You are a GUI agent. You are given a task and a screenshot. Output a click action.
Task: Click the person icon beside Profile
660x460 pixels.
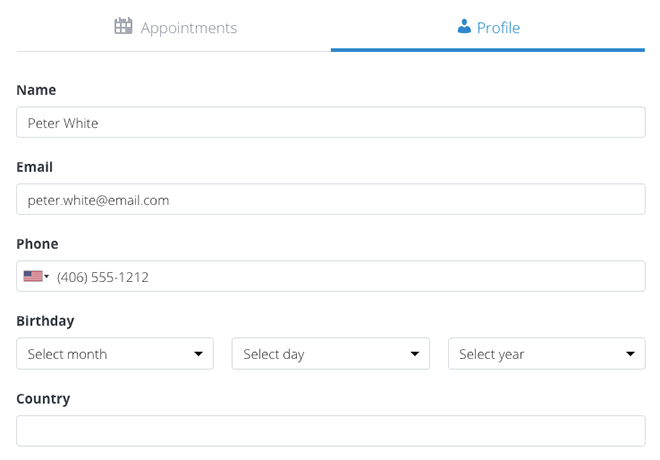pyautogui.click(x=464, y=26)
